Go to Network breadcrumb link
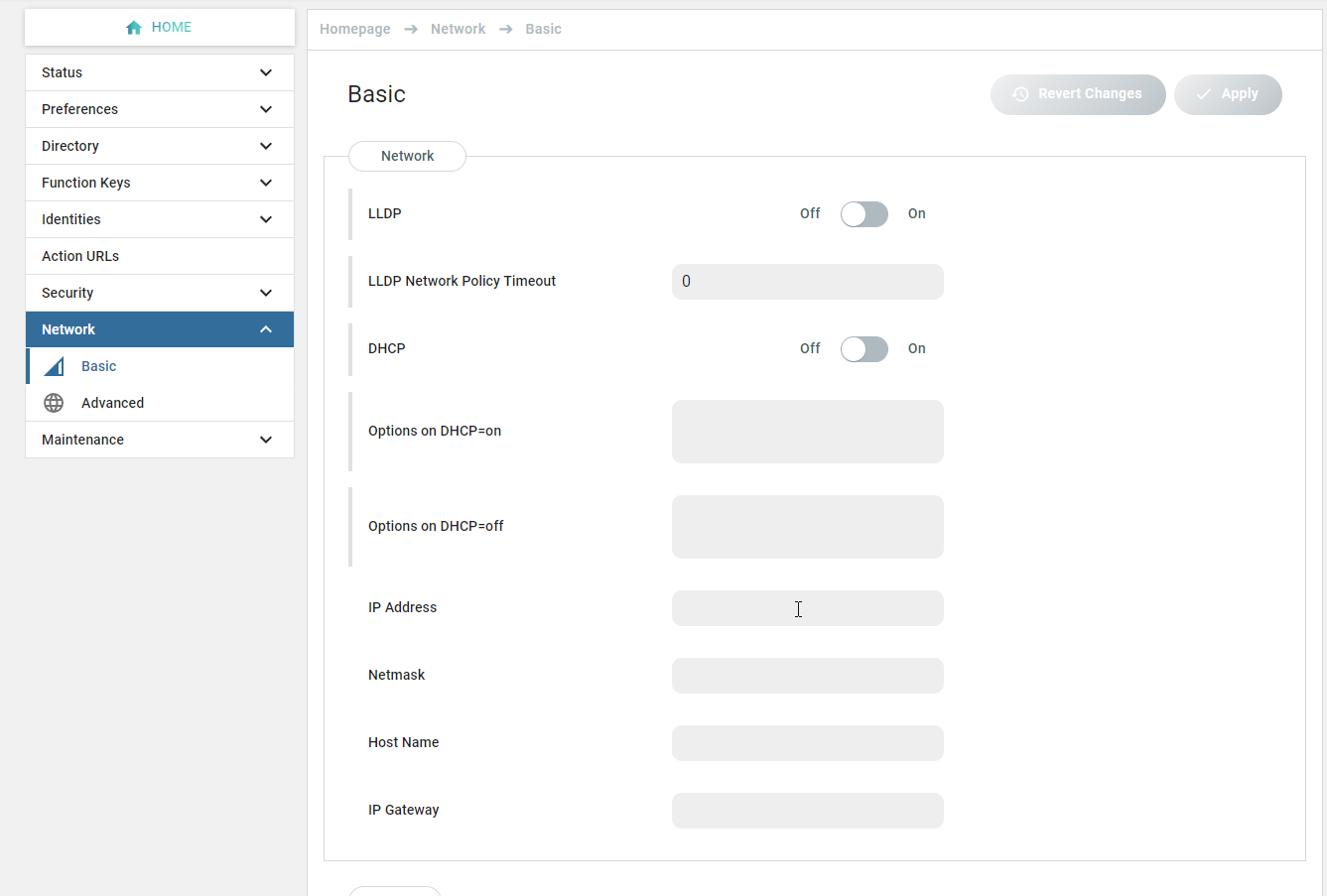 (459, 29)
